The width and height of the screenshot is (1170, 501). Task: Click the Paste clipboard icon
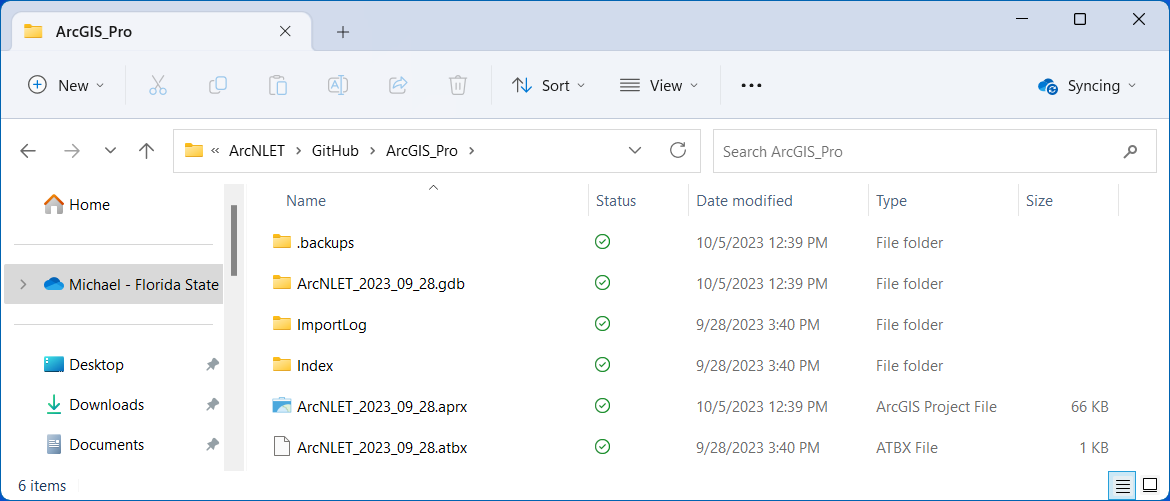(278, 85)
